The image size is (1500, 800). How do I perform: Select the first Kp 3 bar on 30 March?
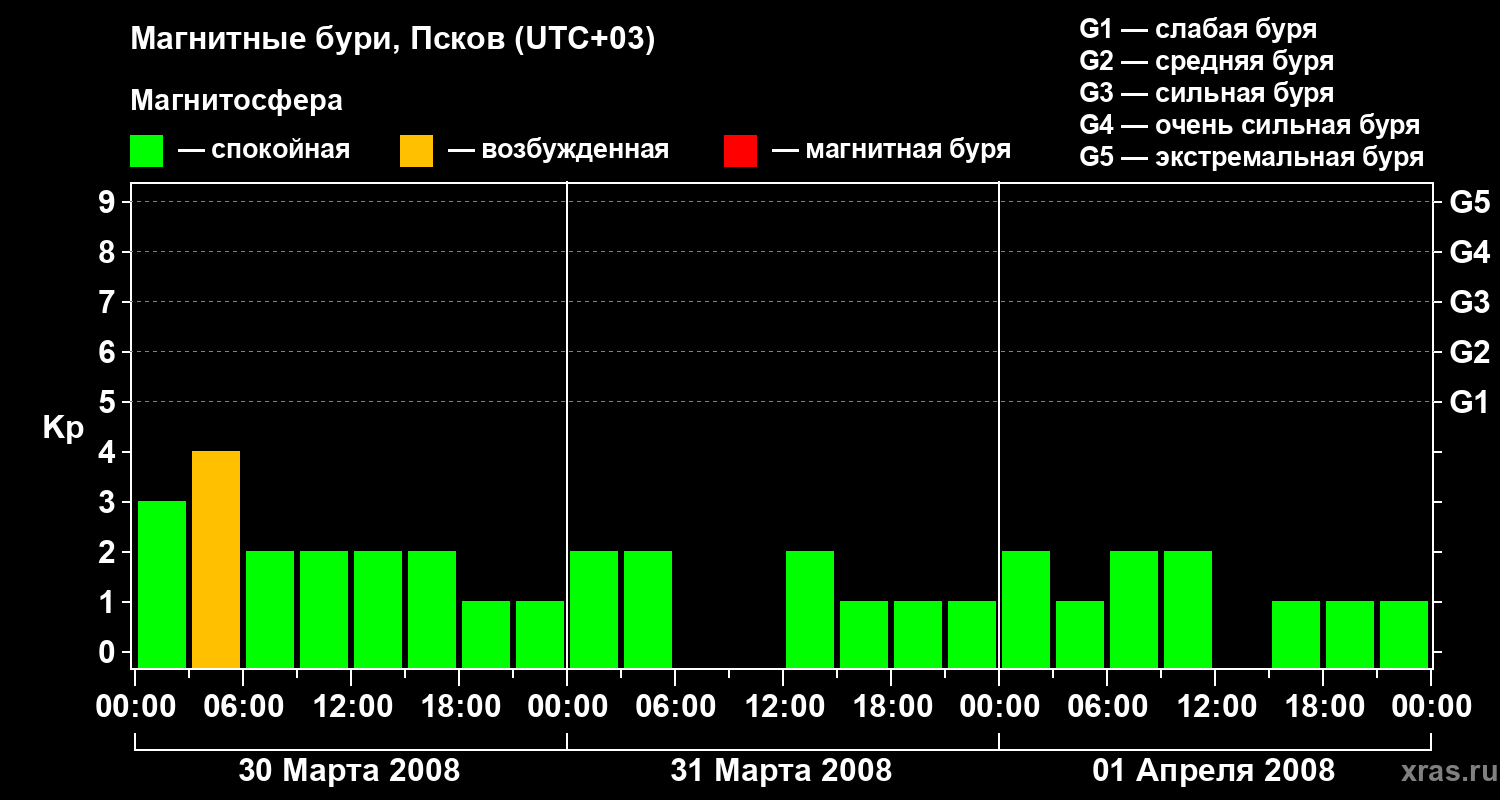click(x=162, y=584)
